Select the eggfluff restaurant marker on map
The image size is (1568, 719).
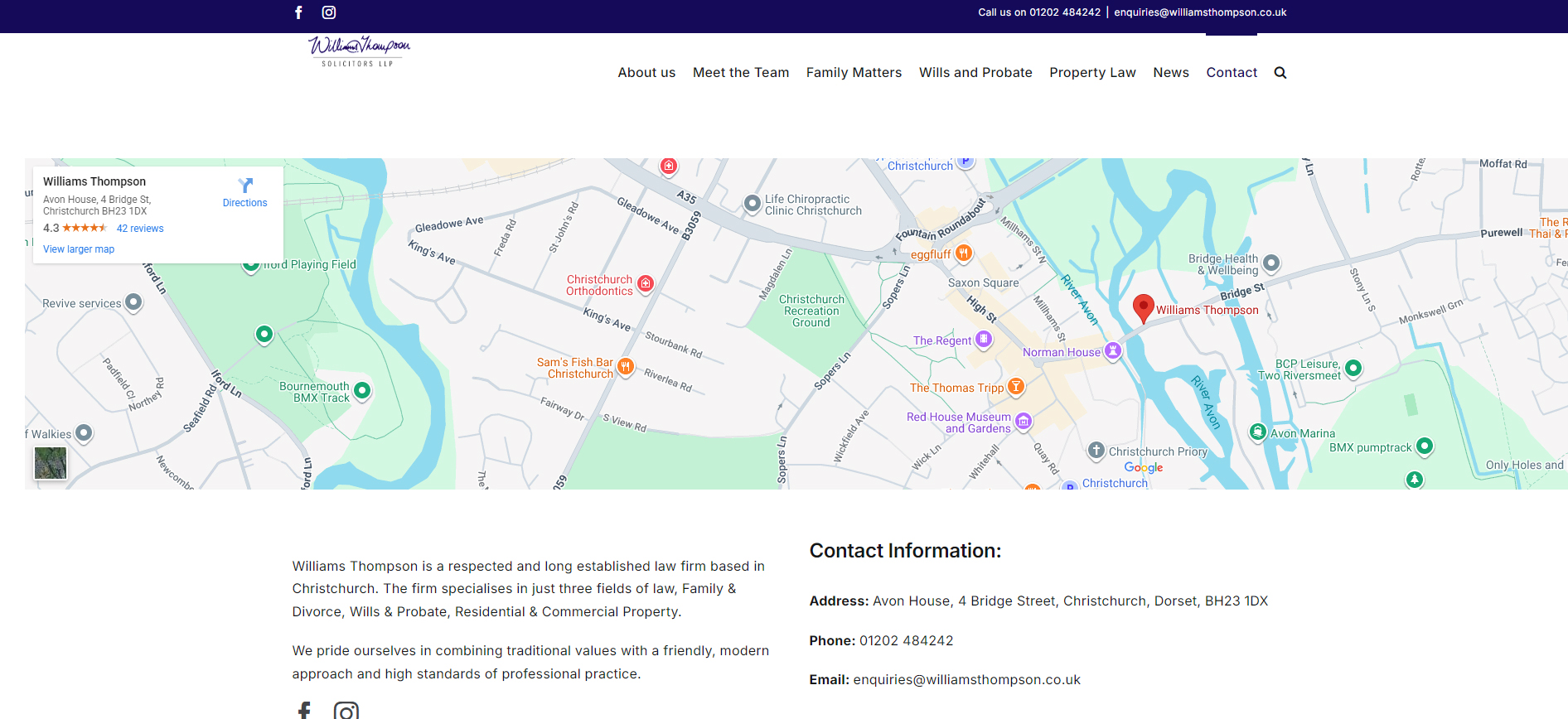(963, 253)
